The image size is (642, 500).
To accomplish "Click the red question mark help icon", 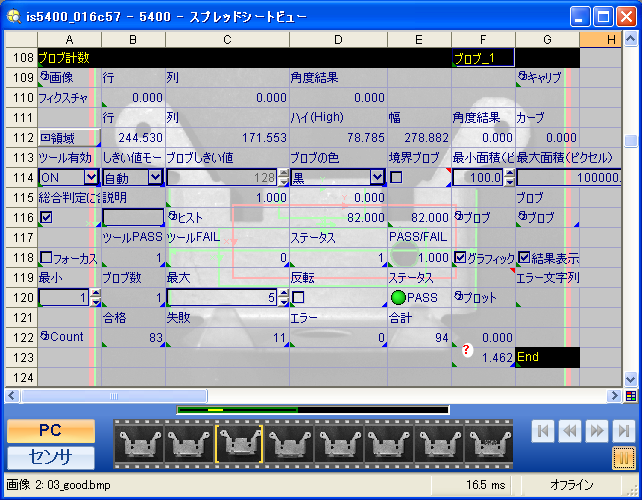I will coord(467,351).
